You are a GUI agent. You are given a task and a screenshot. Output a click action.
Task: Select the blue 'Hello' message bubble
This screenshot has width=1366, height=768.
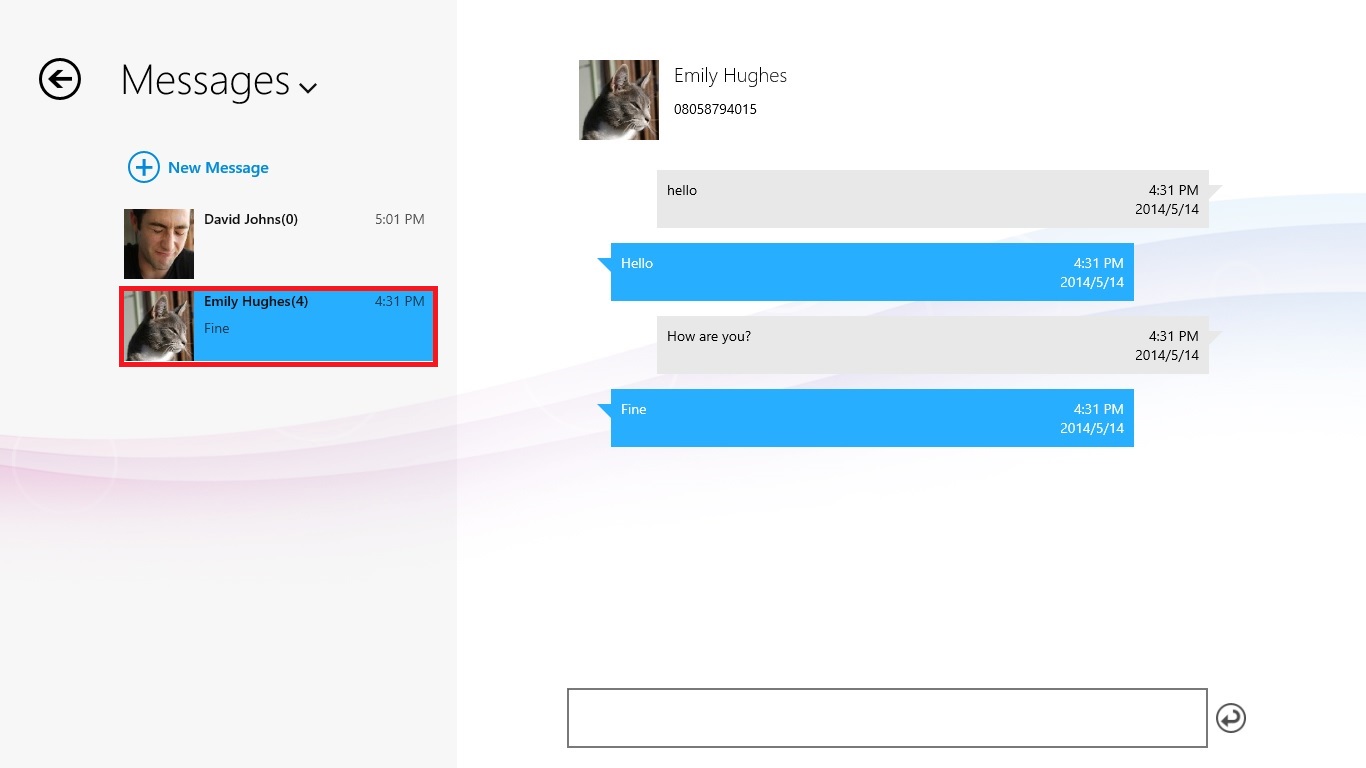click(x=872, y=272)
